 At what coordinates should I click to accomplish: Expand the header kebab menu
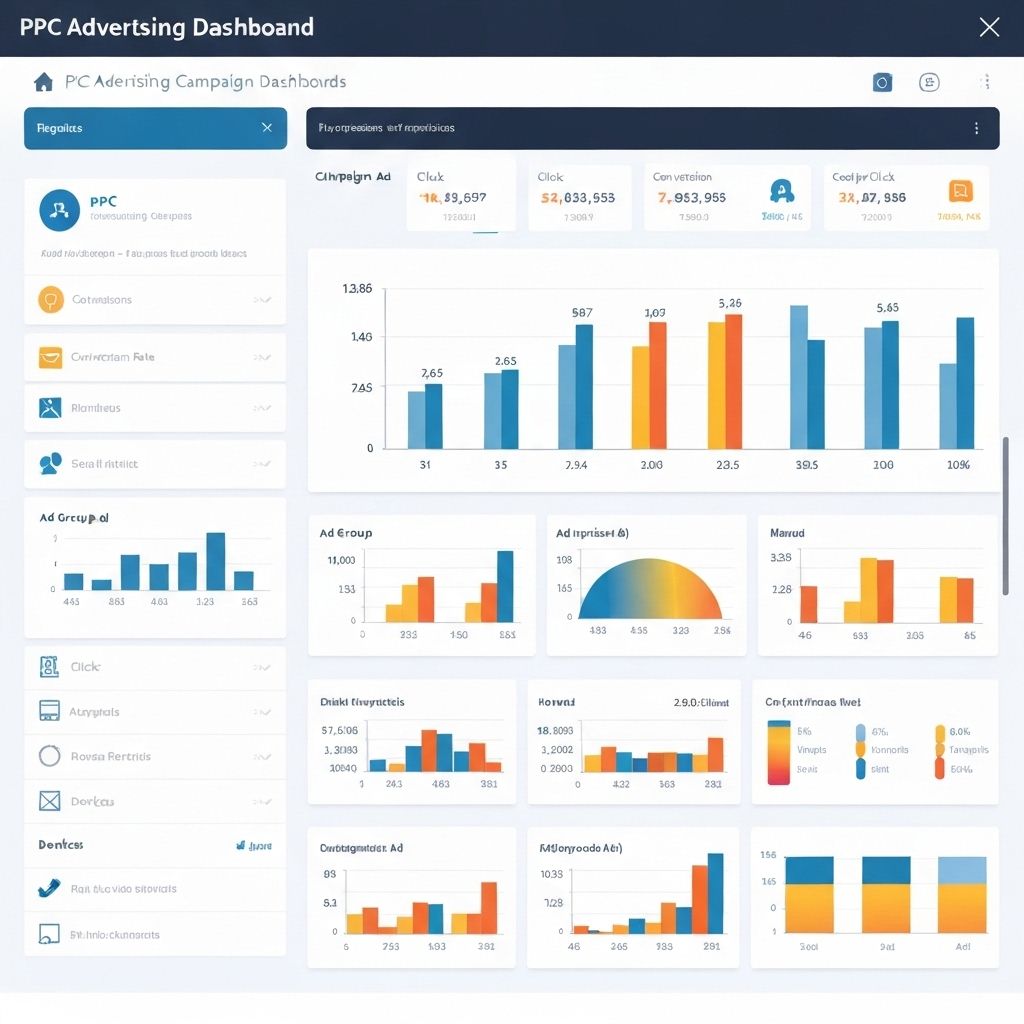(x=987, y=82)
